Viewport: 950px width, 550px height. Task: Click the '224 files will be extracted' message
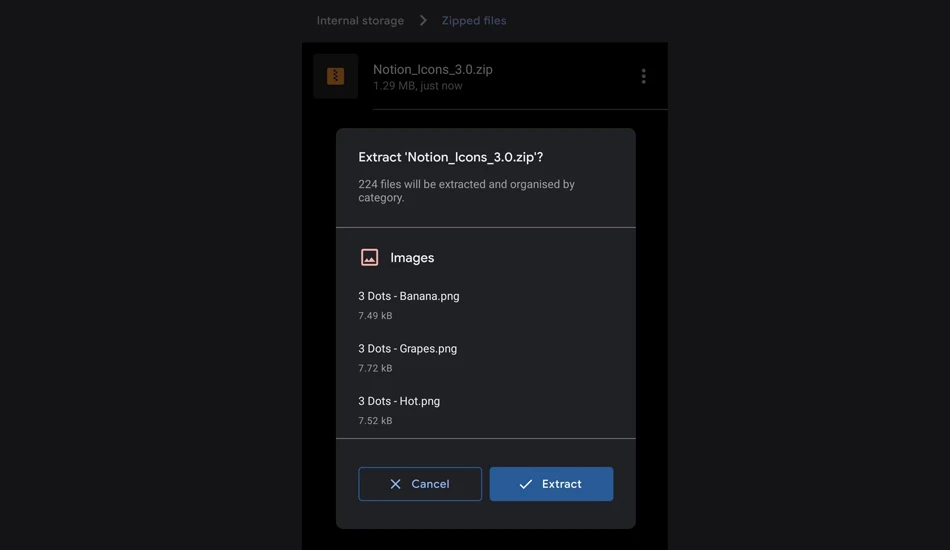[466, 191]
